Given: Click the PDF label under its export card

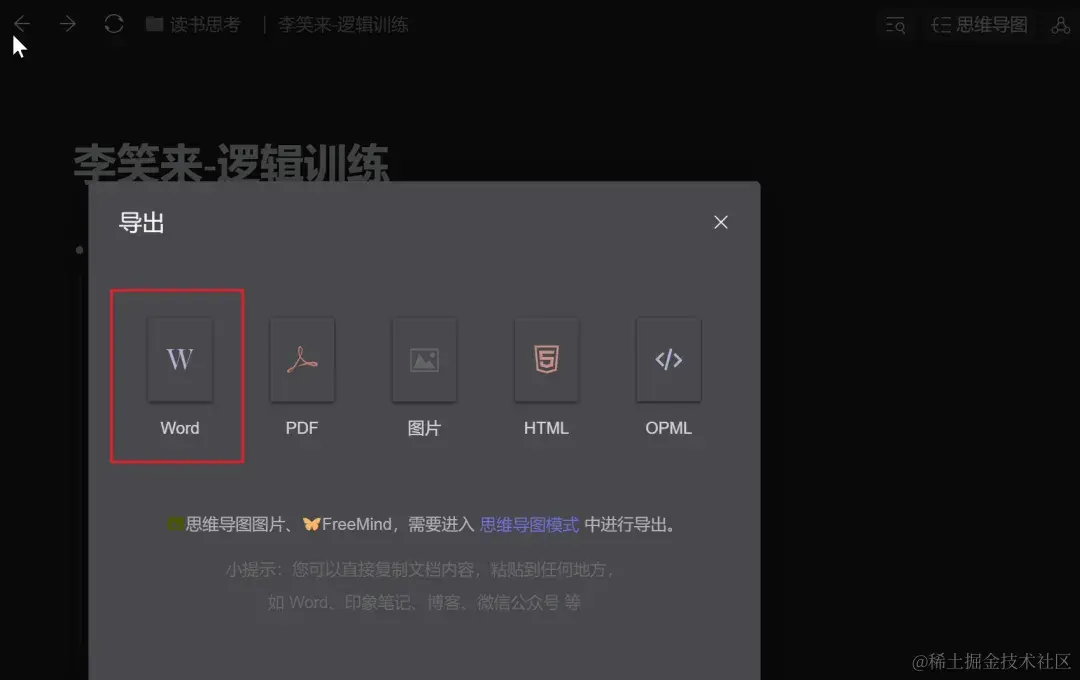Looking at the screenshot, I should click(302, 428).
